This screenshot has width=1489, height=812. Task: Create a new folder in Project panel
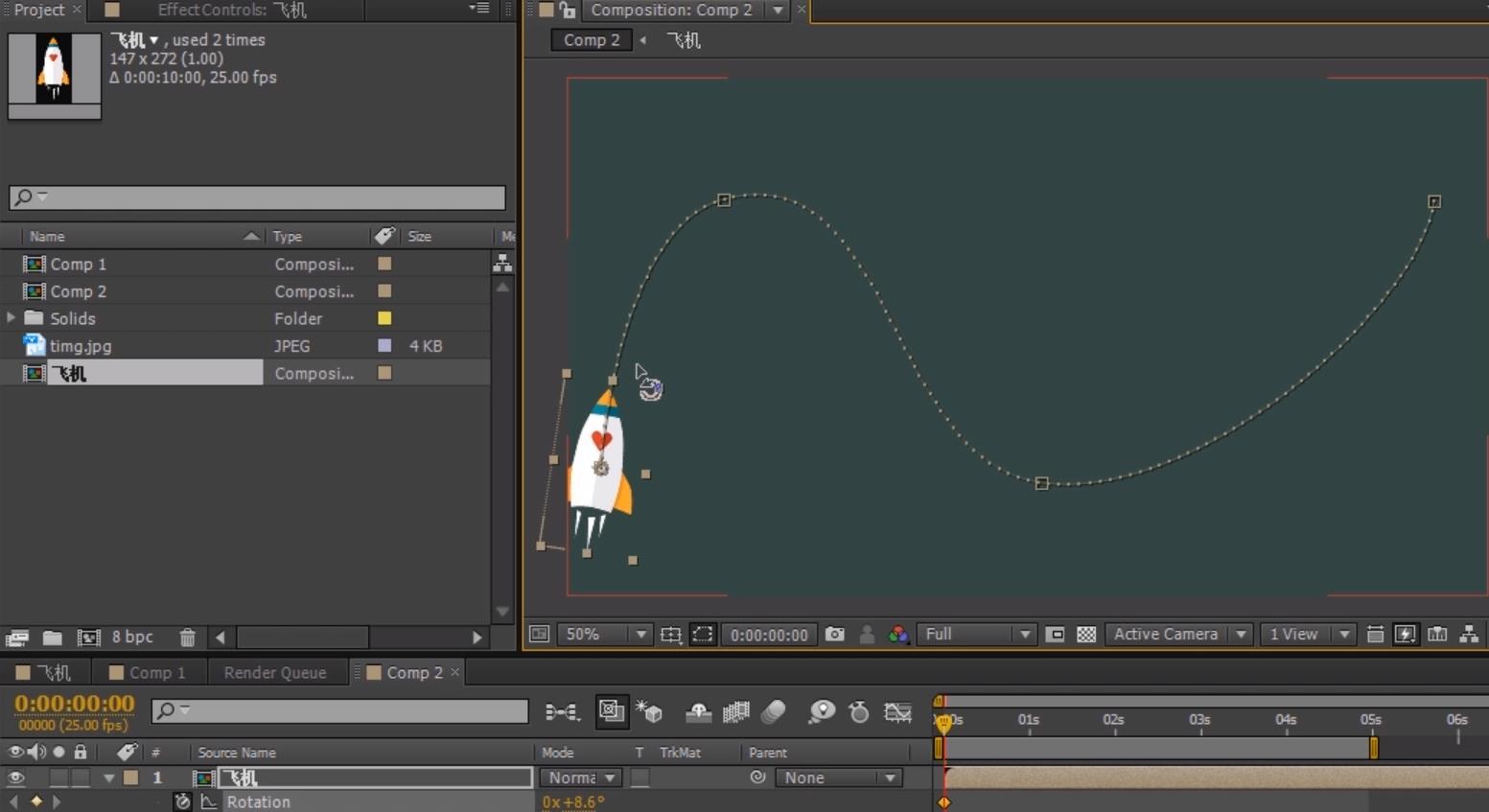click(53, 638)
